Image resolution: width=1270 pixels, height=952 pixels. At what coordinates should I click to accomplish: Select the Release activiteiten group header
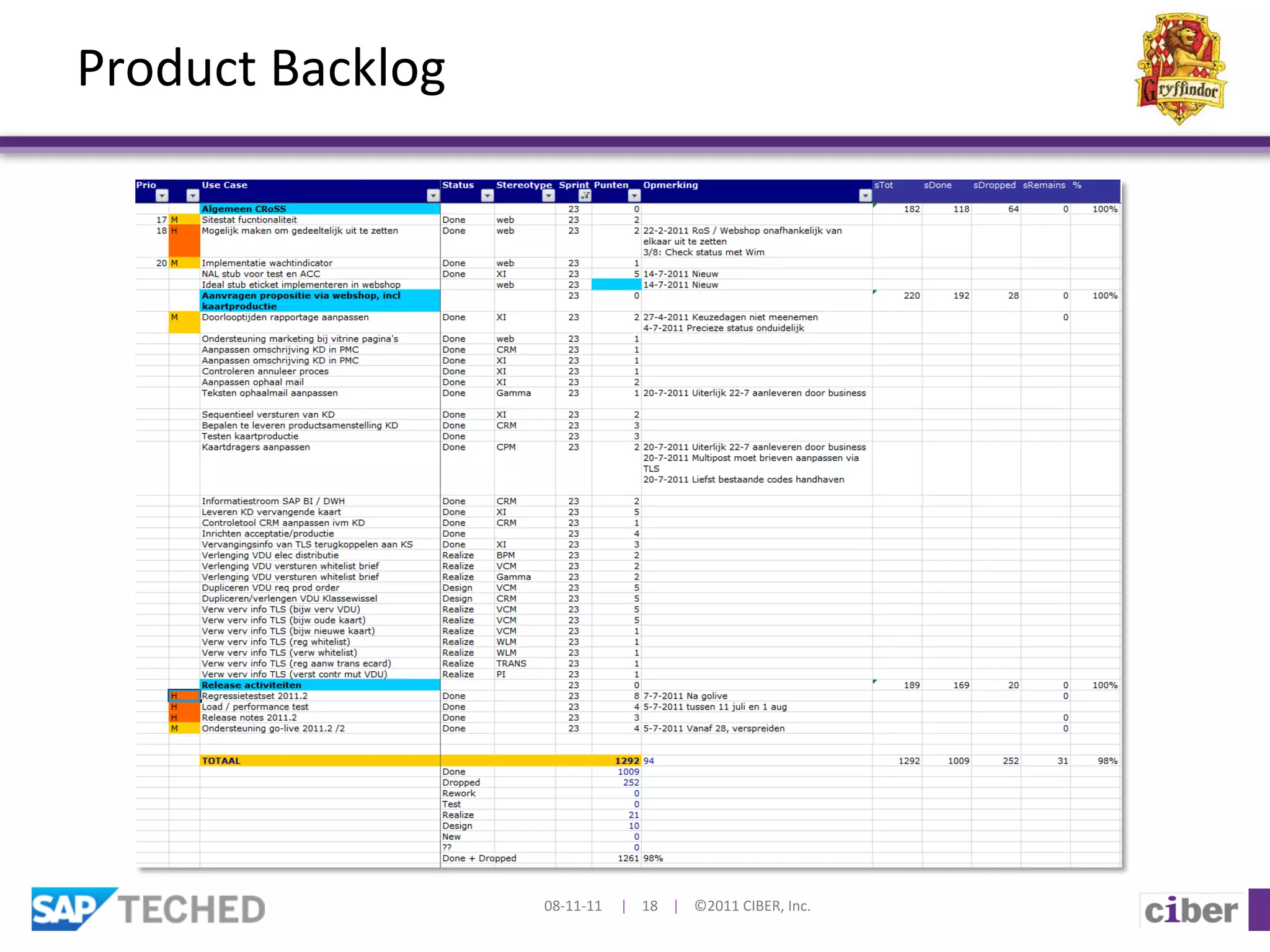click(320, 685)
